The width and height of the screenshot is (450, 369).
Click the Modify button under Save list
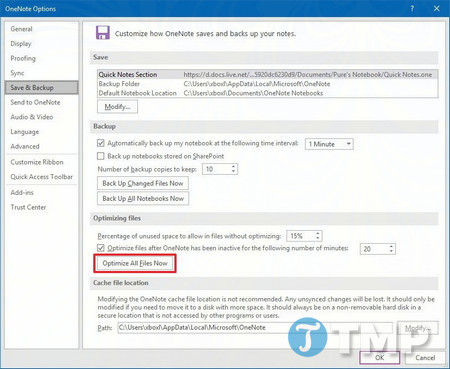pos(117,107)
